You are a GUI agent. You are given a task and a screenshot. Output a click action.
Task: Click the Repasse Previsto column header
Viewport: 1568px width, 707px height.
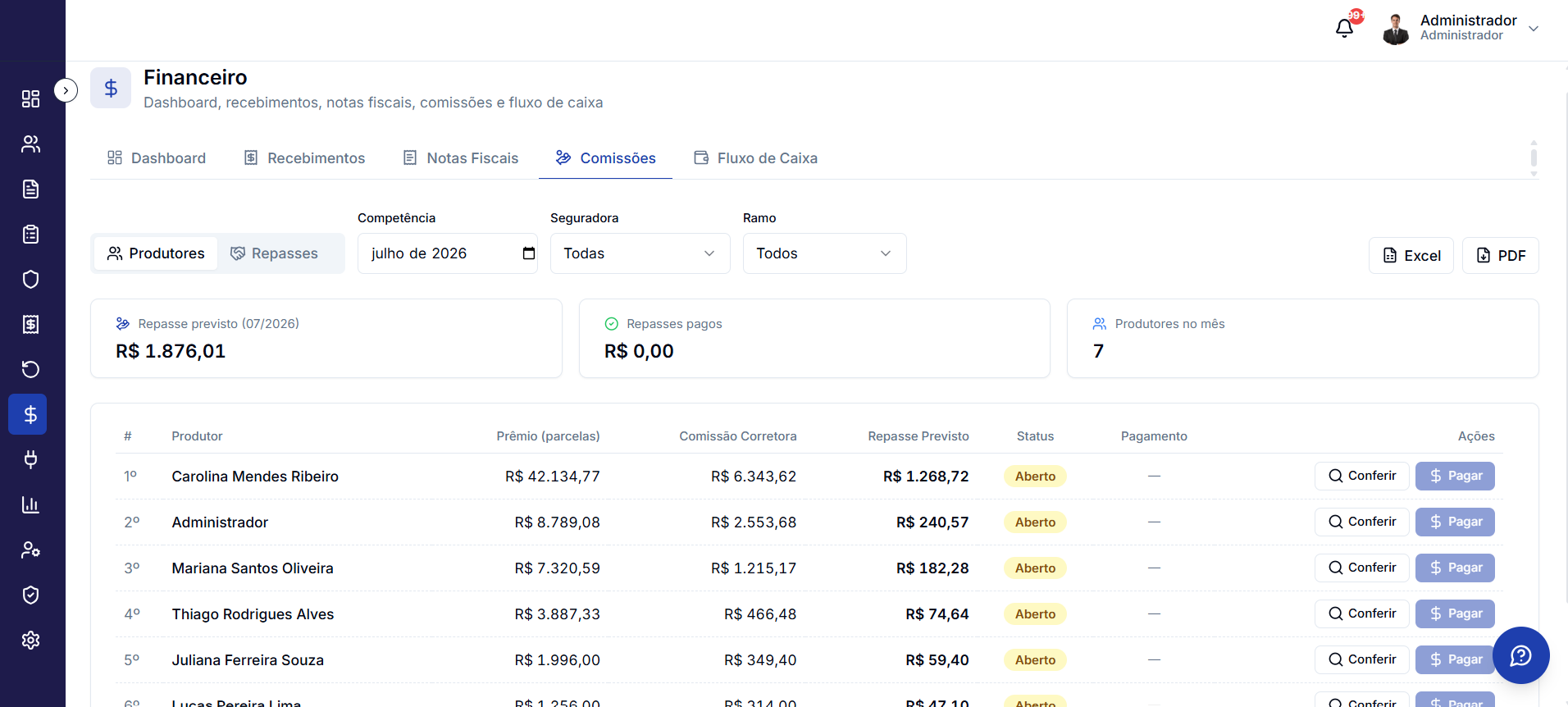click(x=918, y=436)
